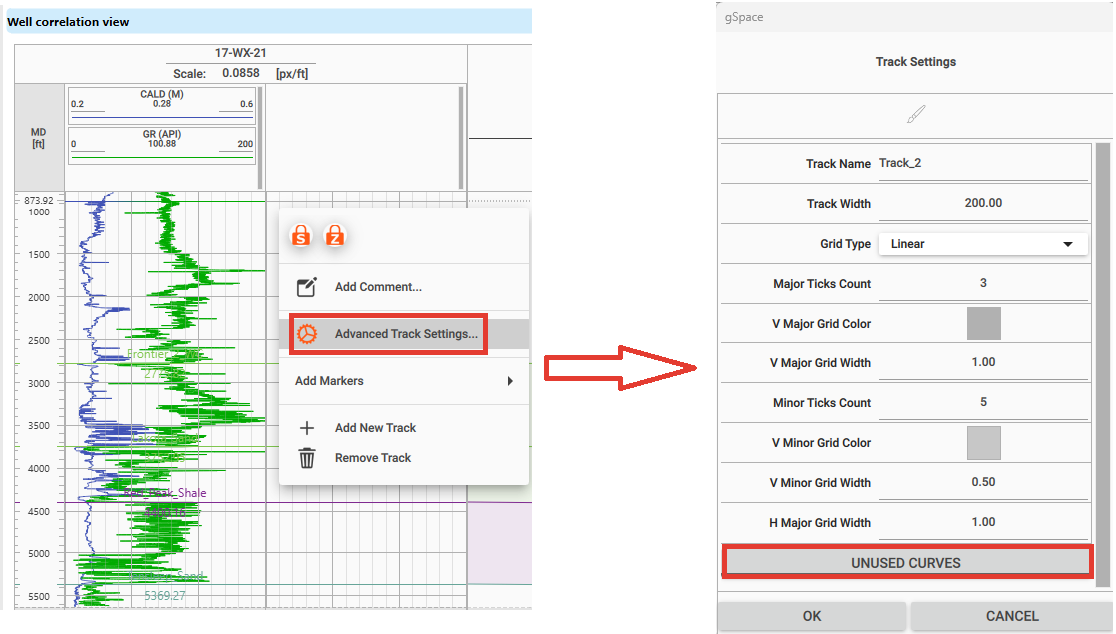This screenshot has width=1116, height=634.
Task: Click the pen edit icon in Track Settings
Action: click(915, 114)
